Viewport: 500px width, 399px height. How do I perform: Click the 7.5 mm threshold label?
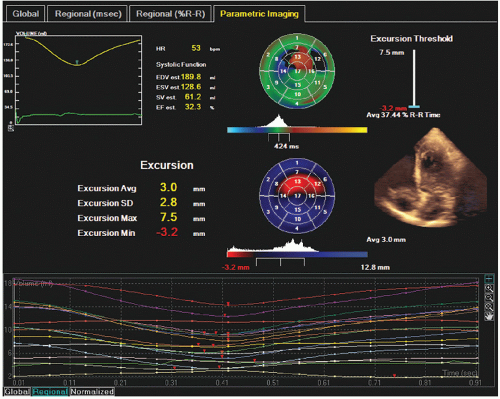[392, 53]
